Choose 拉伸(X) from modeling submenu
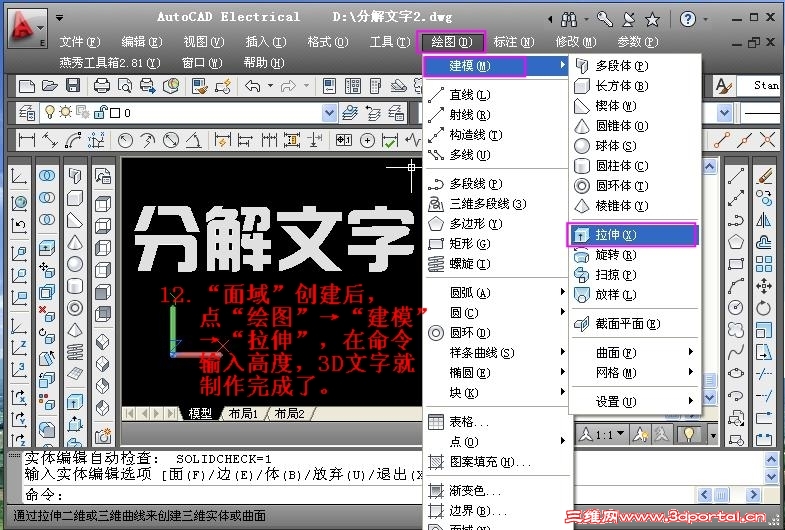 tap(633, 235)
